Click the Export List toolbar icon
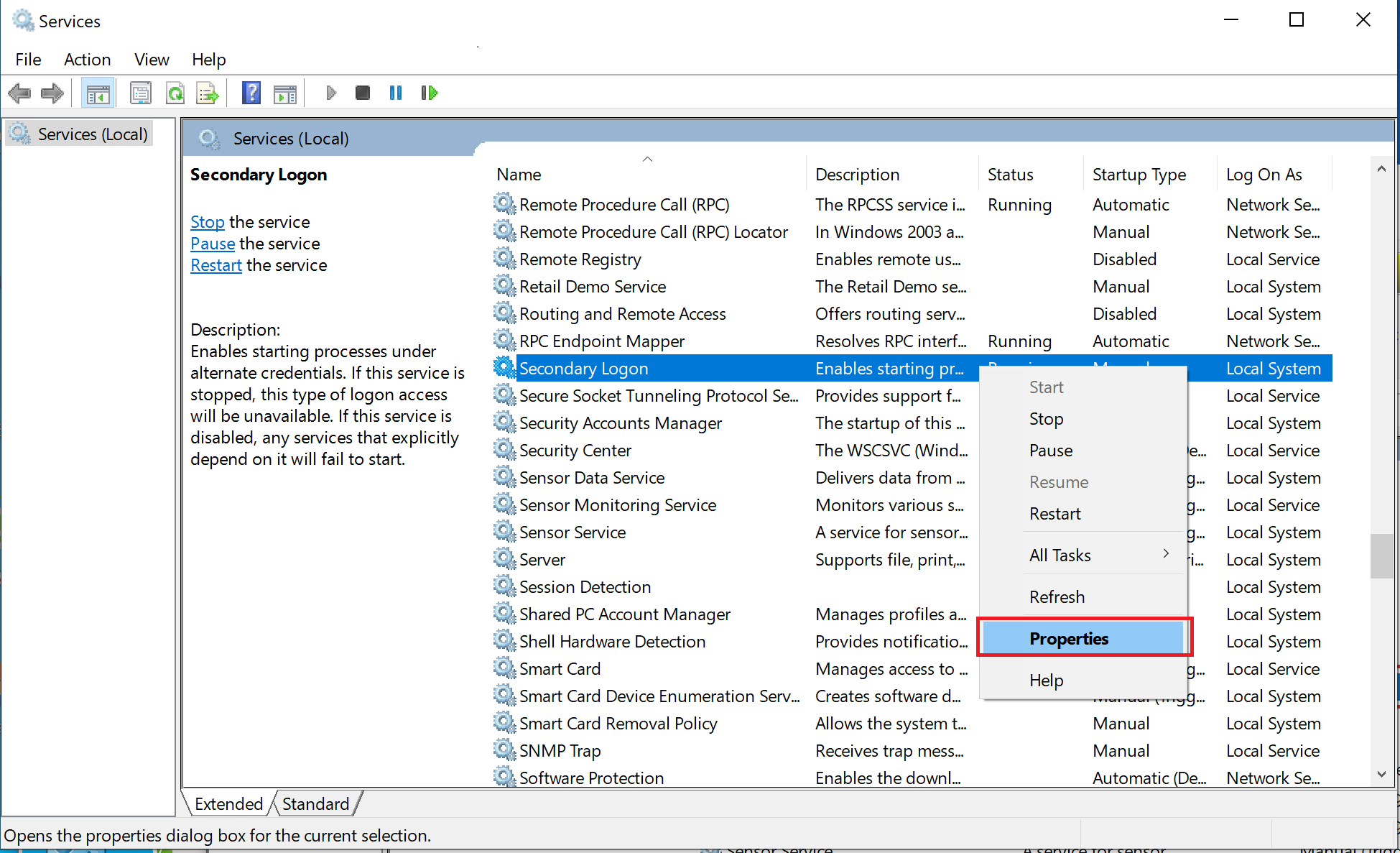 point(208,93)
